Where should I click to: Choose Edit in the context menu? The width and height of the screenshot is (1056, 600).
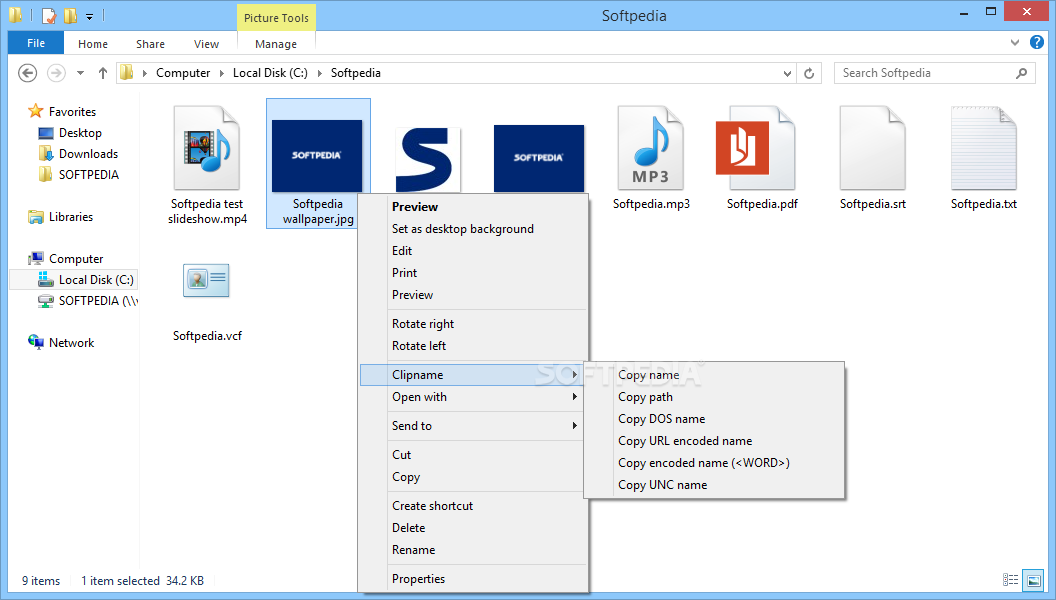402,251
